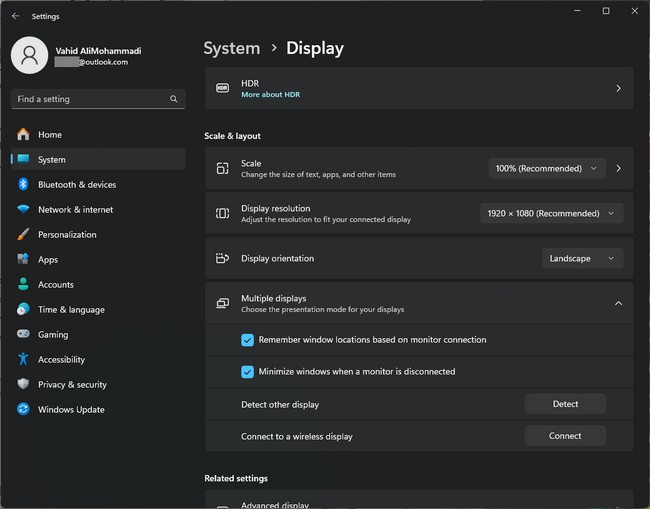Collapse the Multiple displays section chevron
650x509 pixels.
(618, 303)
